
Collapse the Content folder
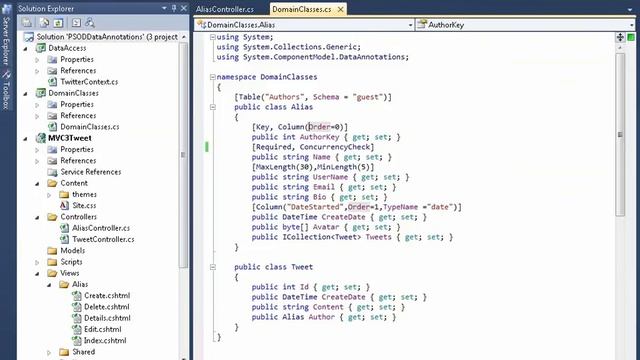[x=37, y=183]
